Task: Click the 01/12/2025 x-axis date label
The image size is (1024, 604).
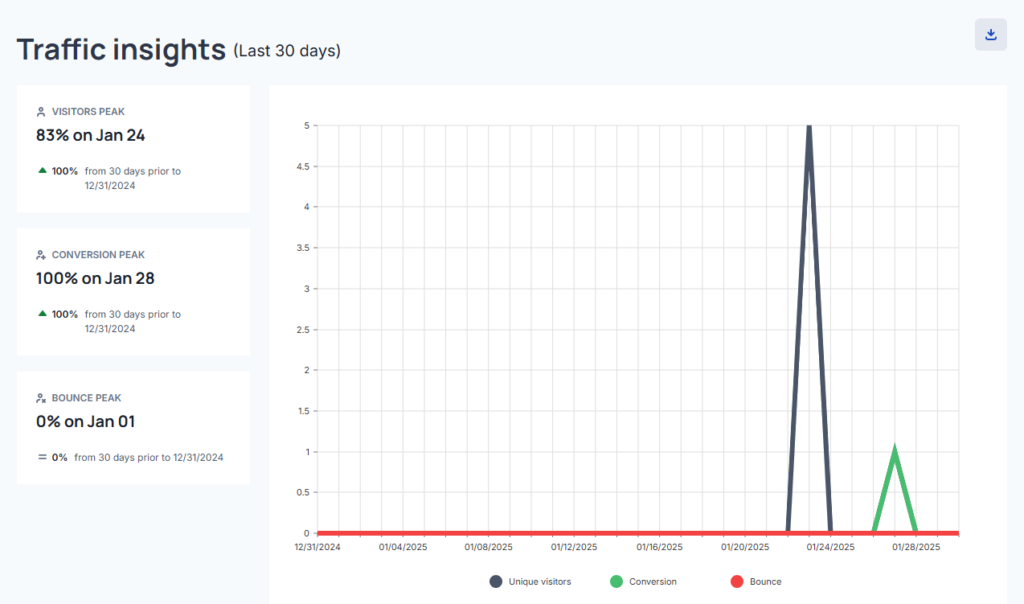Action: pyautogui.click(x=574, y=547)
